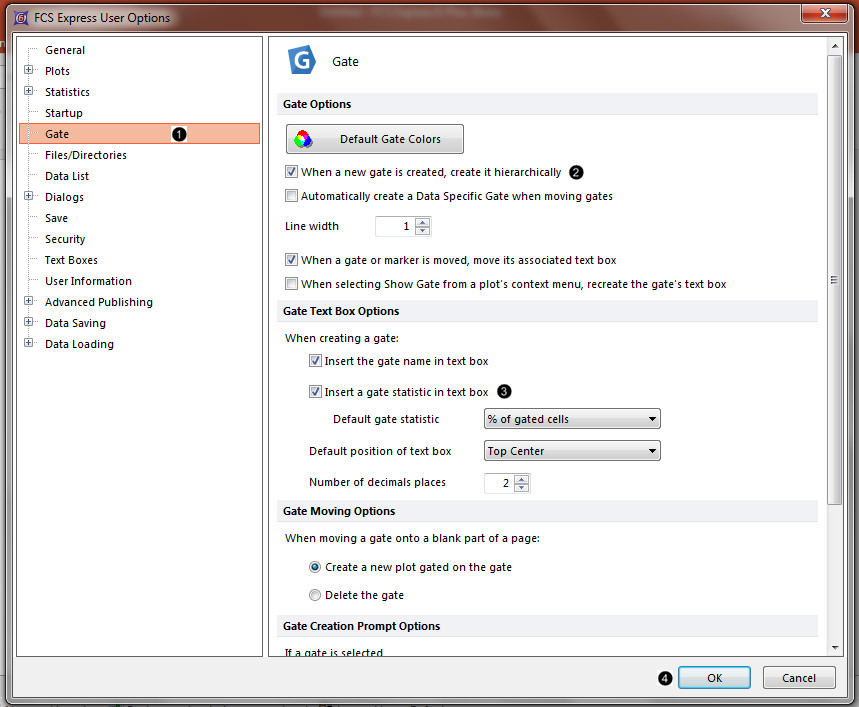This screenshot has width=859, height=707.
Task: Click the Line width input field
Action: 394,227
